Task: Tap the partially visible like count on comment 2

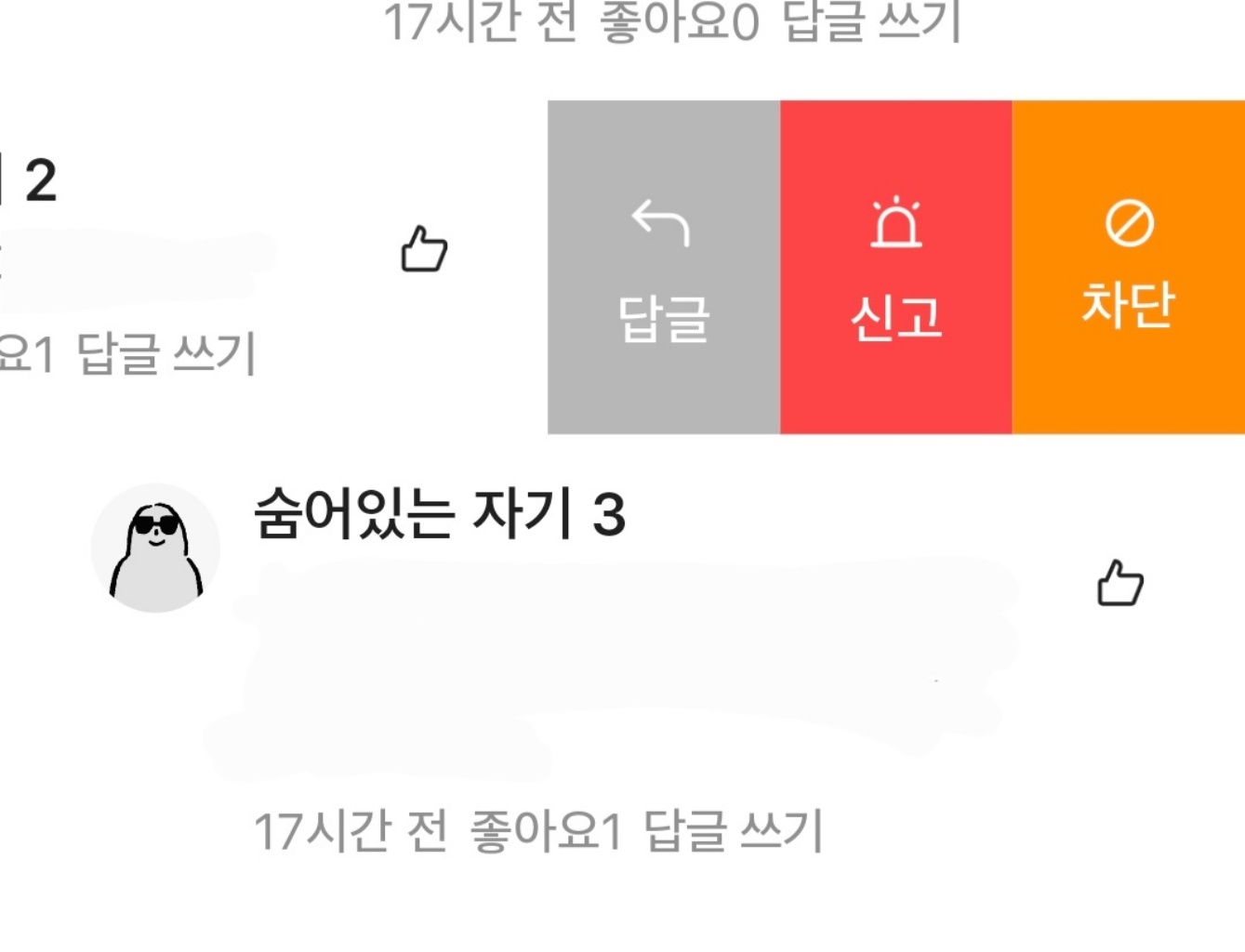Action: 28,353
